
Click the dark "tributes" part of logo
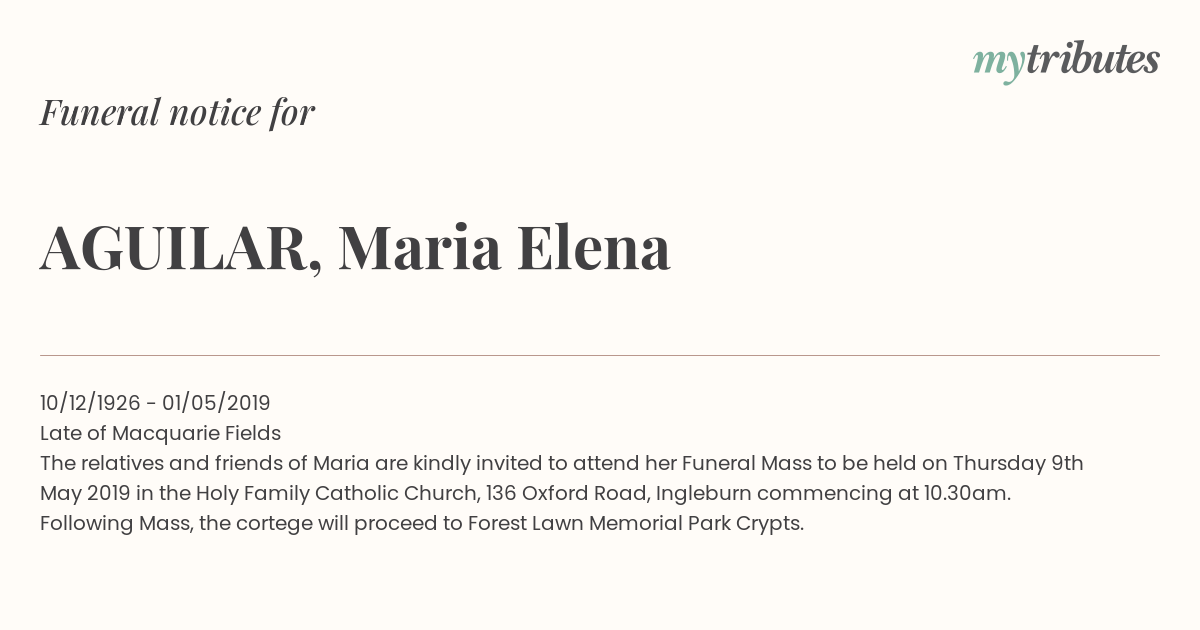tap(1092, 59)
